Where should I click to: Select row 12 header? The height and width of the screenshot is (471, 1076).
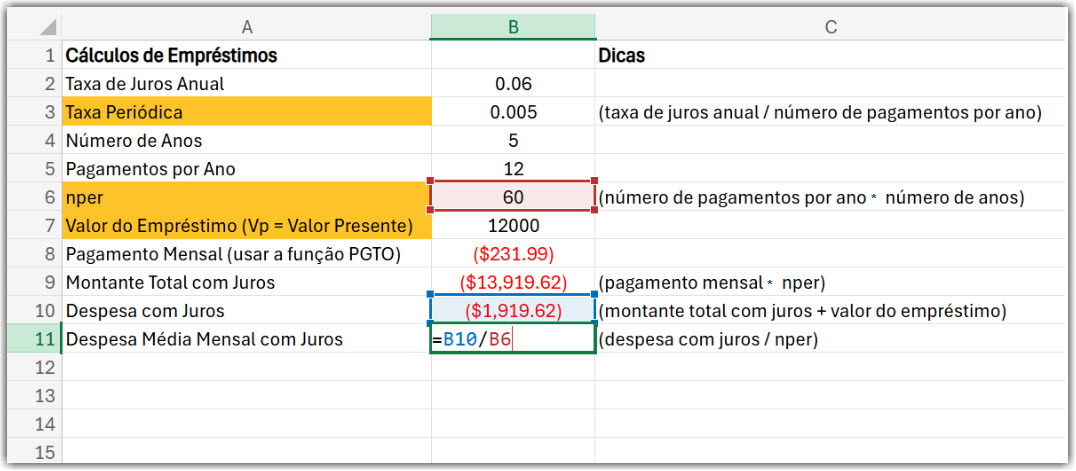(34, 367)
